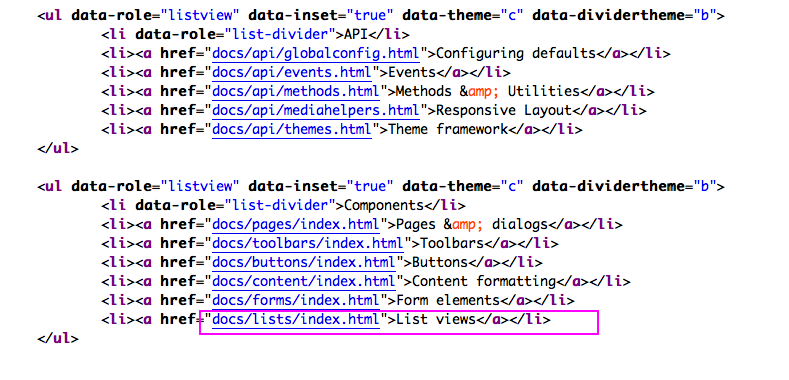Click the 'Content formatting' anchor text
This screenshot has width=789, height=380.
pyautogui.click(x=484, y=281)
